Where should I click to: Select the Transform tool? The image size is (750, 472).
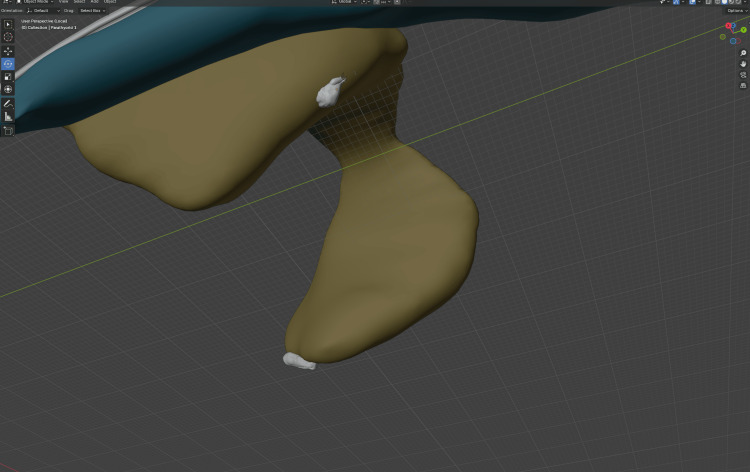pos(8,89)
